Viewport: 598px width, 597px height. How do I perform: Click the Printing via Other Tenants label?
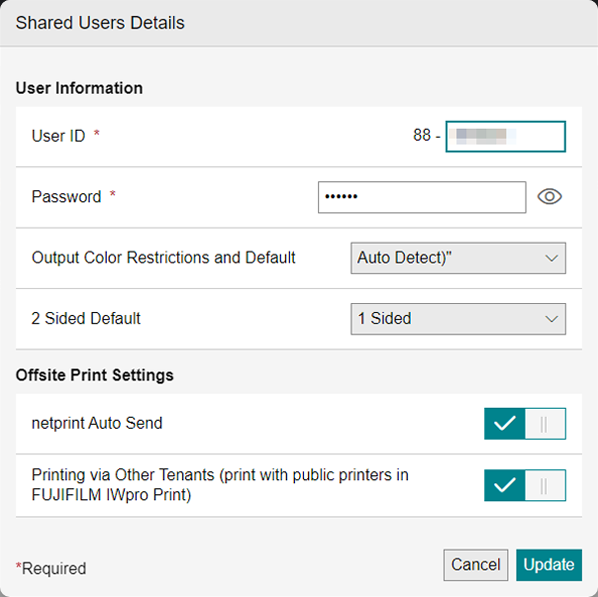tap(220, 485)
